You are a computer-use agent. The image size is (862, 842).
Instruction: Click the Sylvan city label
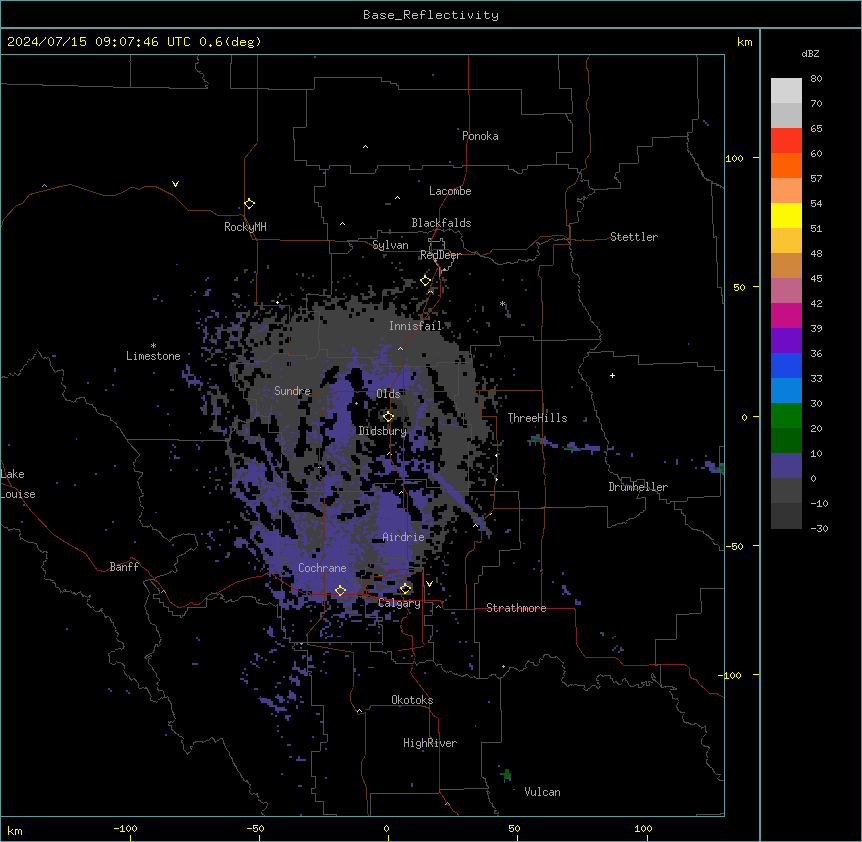tap(390, 245)
